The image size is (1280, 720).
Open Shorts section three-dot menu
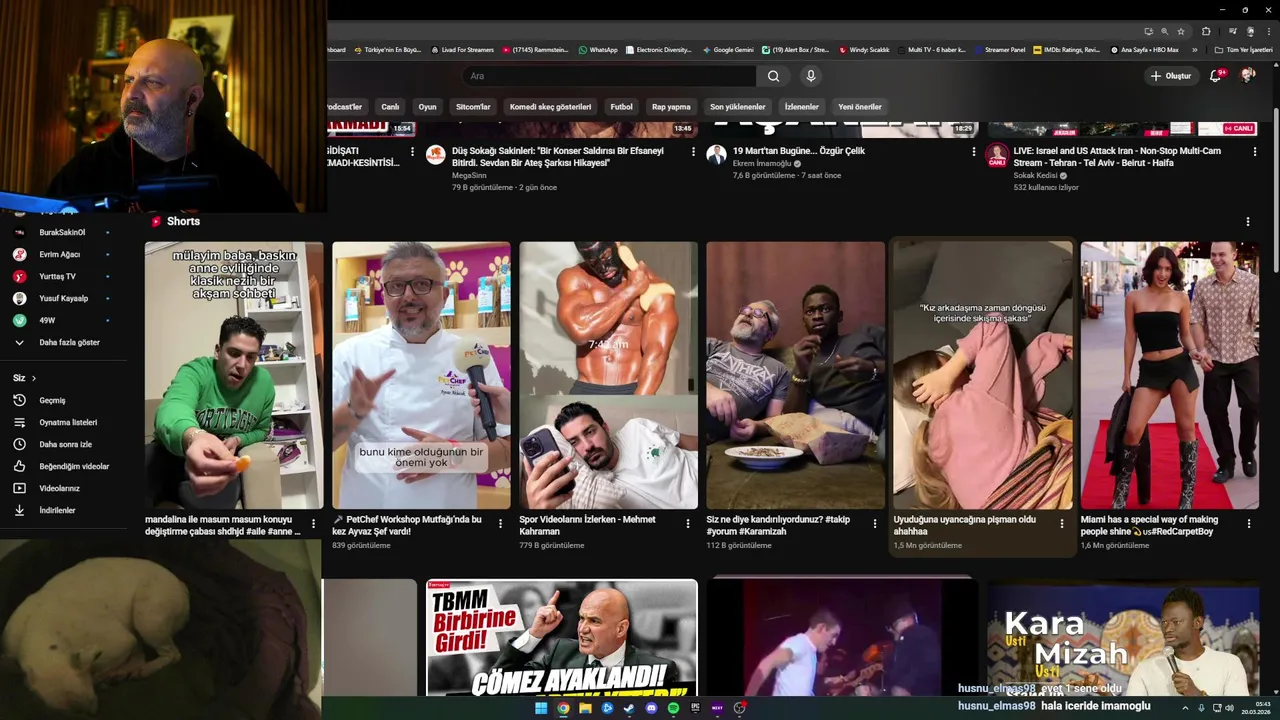(x=1247, y=222)
